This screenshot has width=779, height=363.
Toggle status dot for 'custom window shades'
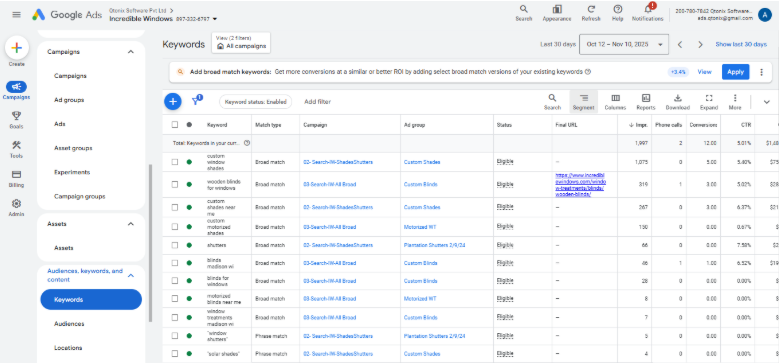(x=189, y=162)
